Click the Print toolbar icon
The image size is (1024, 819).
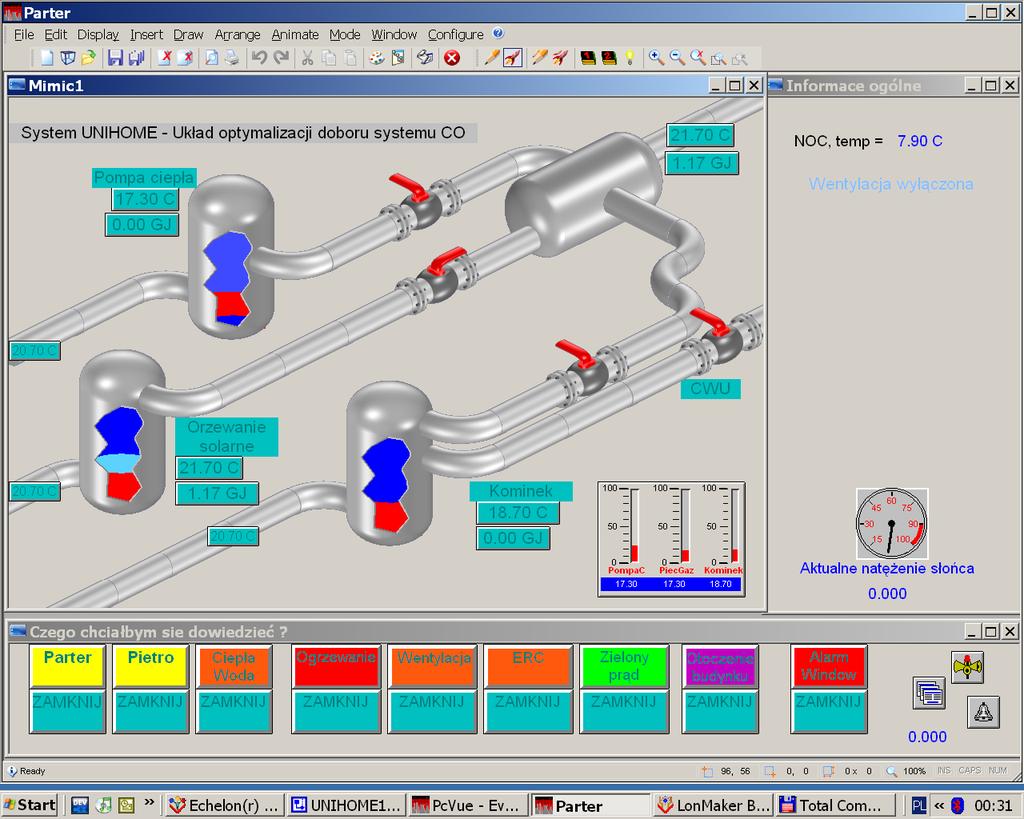pyautogui.click(x=232, y=58)
